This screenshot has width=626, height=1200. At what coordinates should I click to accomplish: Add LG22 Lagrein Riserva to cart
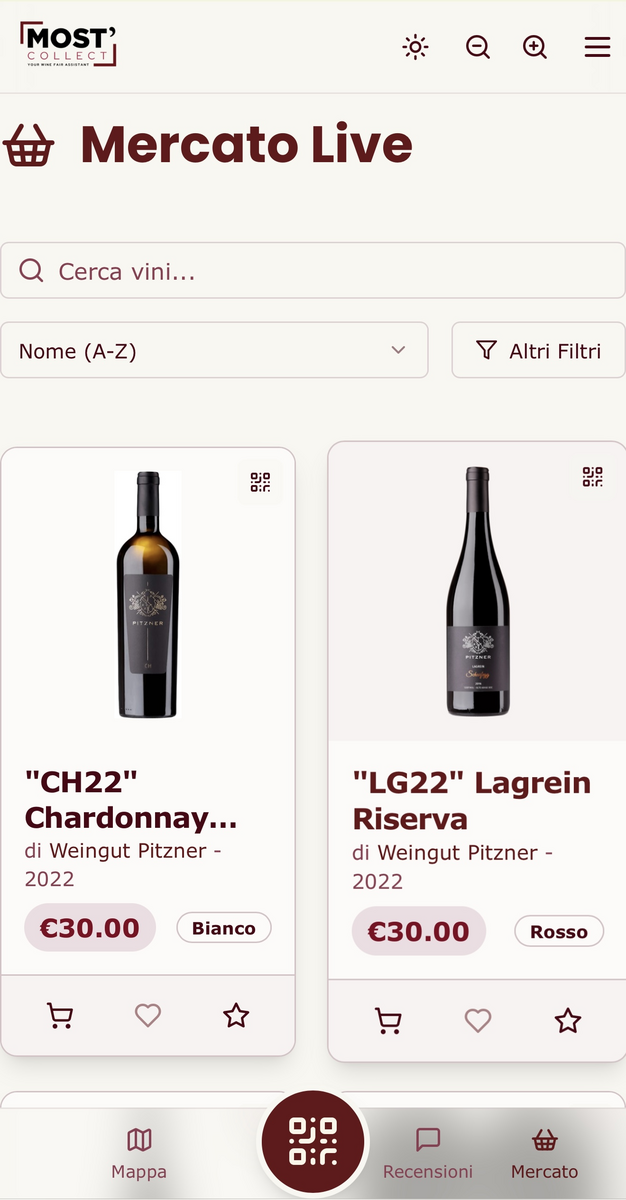click(x=388, y=1020)
